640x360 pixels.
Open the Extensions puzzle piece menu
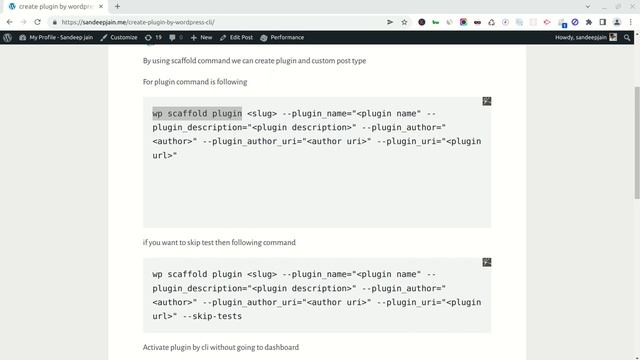(x=589, y=22)
